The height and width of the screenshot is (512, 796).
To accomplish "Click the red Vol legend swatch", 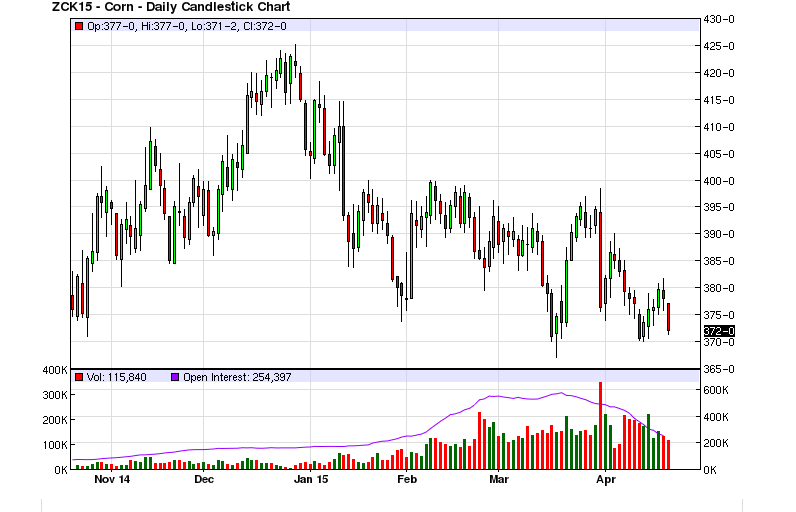I will [79, 378].
